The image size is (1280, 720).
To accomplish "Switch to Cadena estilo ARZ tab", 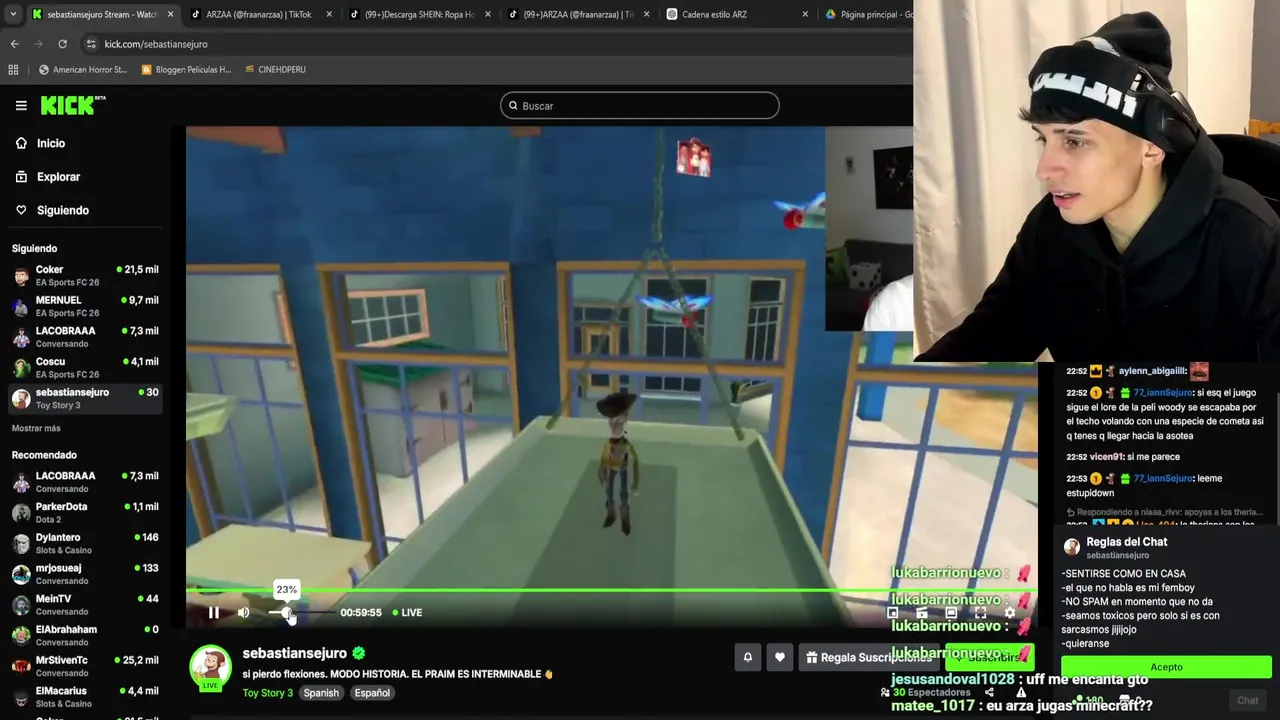I will coord(735,14).
